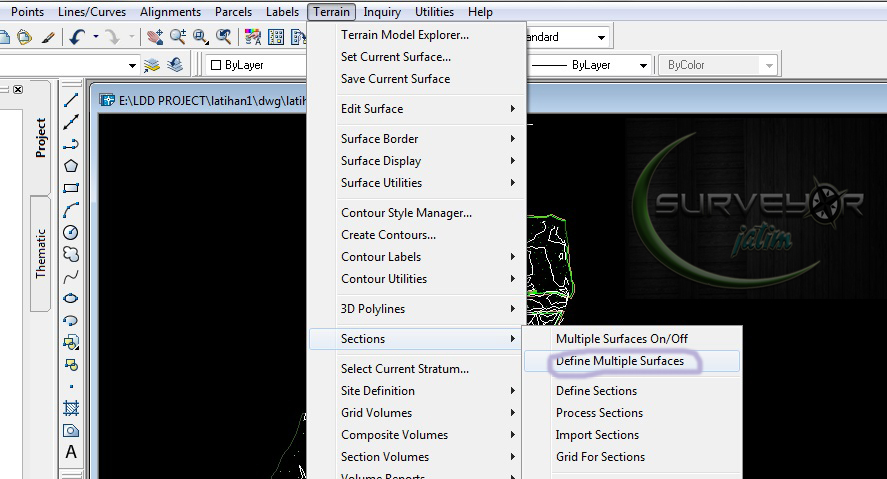Click Make Object's Layer Current icon

tap(152, 65)
